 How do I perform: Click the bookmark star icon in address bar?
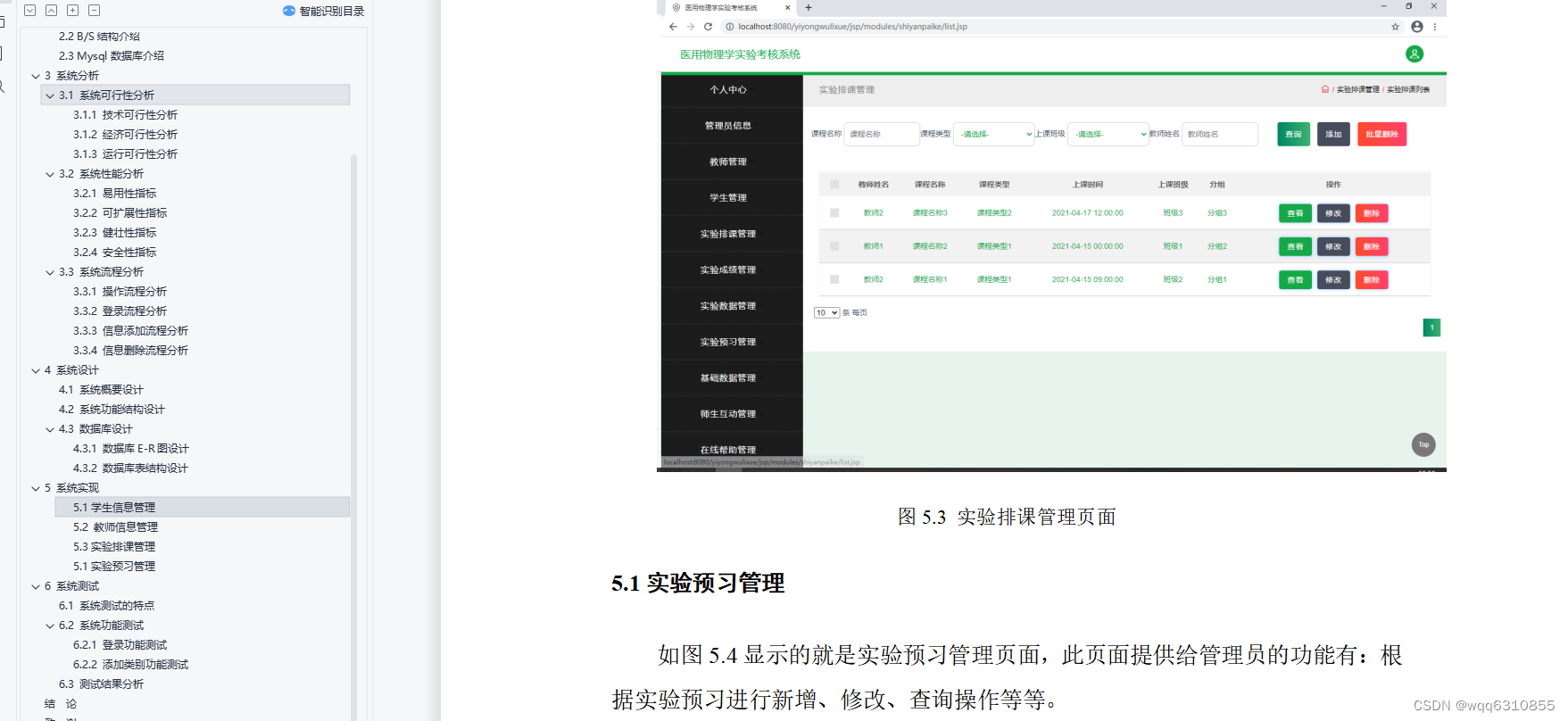pyautogui.click(x=1395, y=27)
